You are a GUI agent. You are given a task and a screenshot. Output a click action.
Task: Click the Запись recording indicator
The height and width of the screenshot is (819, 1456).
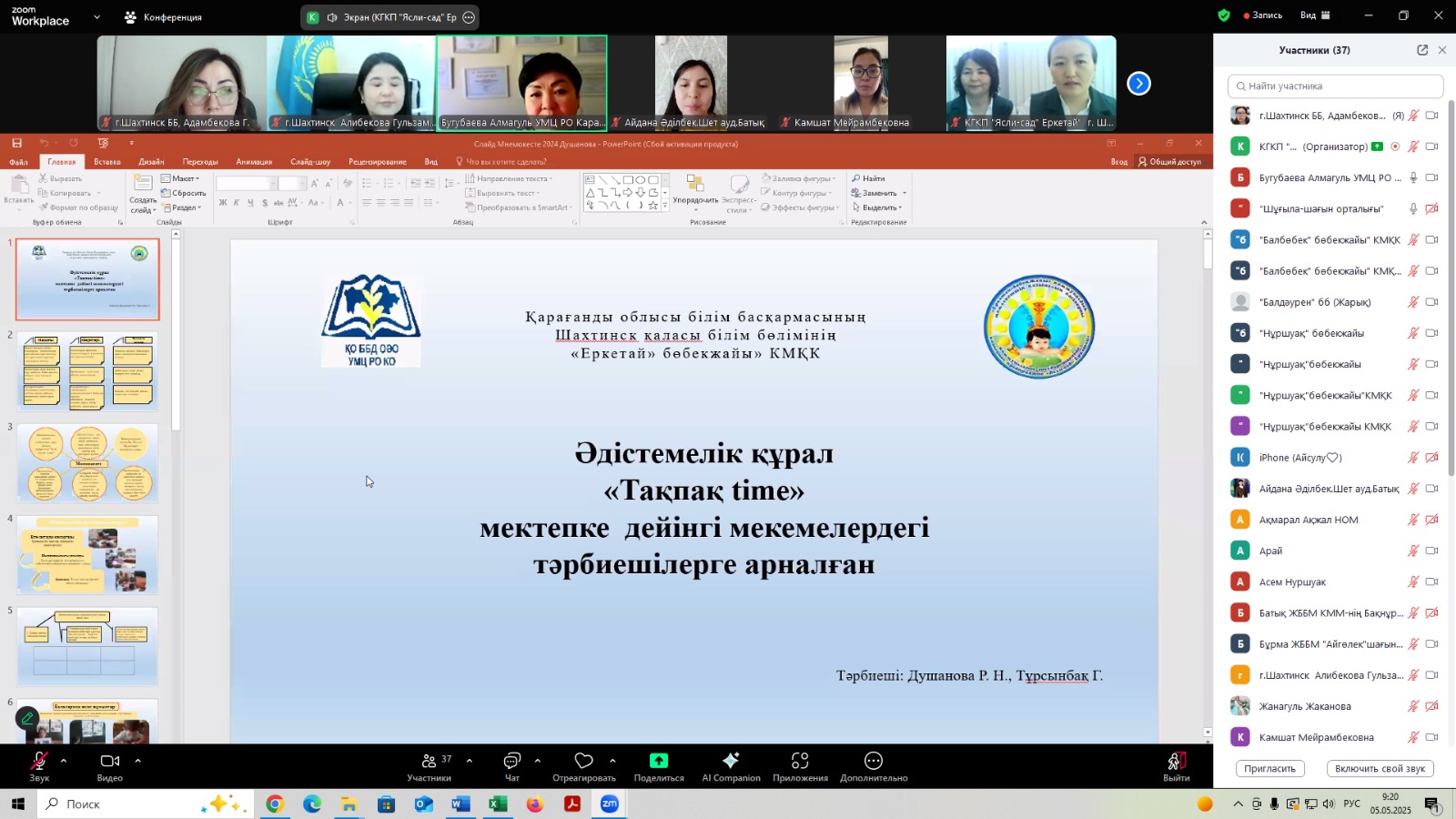pos(1262,15)
